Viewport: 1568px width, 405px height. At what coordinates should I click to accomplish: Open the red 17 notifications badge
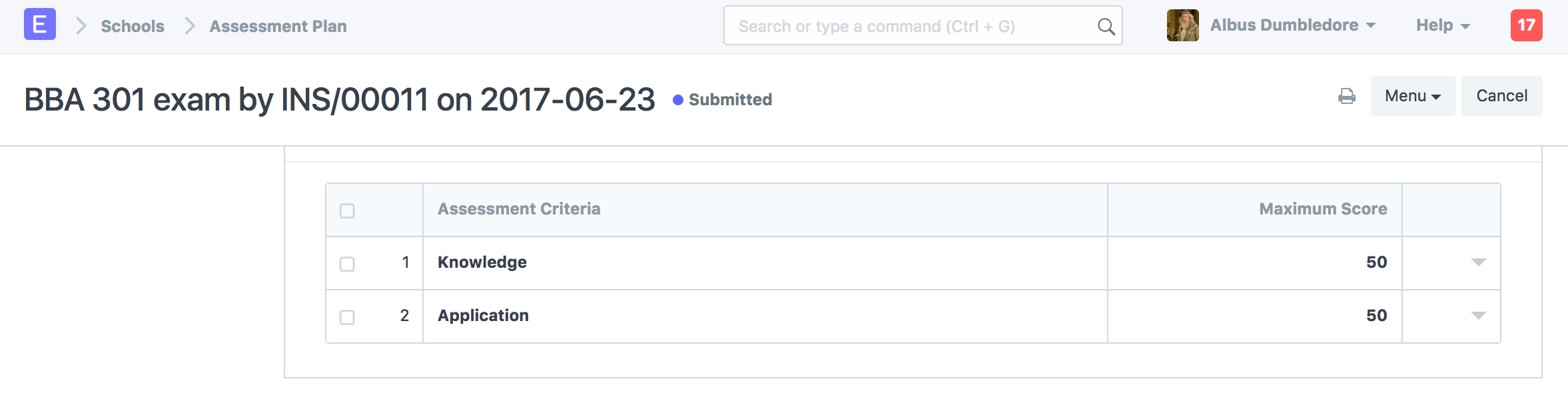1526,25
